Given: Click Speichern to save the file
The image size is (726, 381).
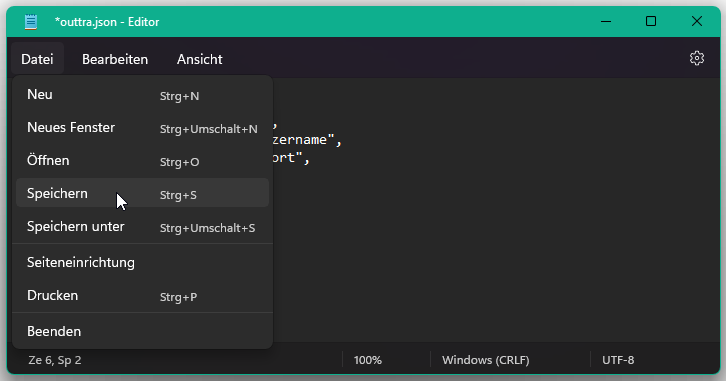Looking at the screenshot, I should tap(143, 193).
